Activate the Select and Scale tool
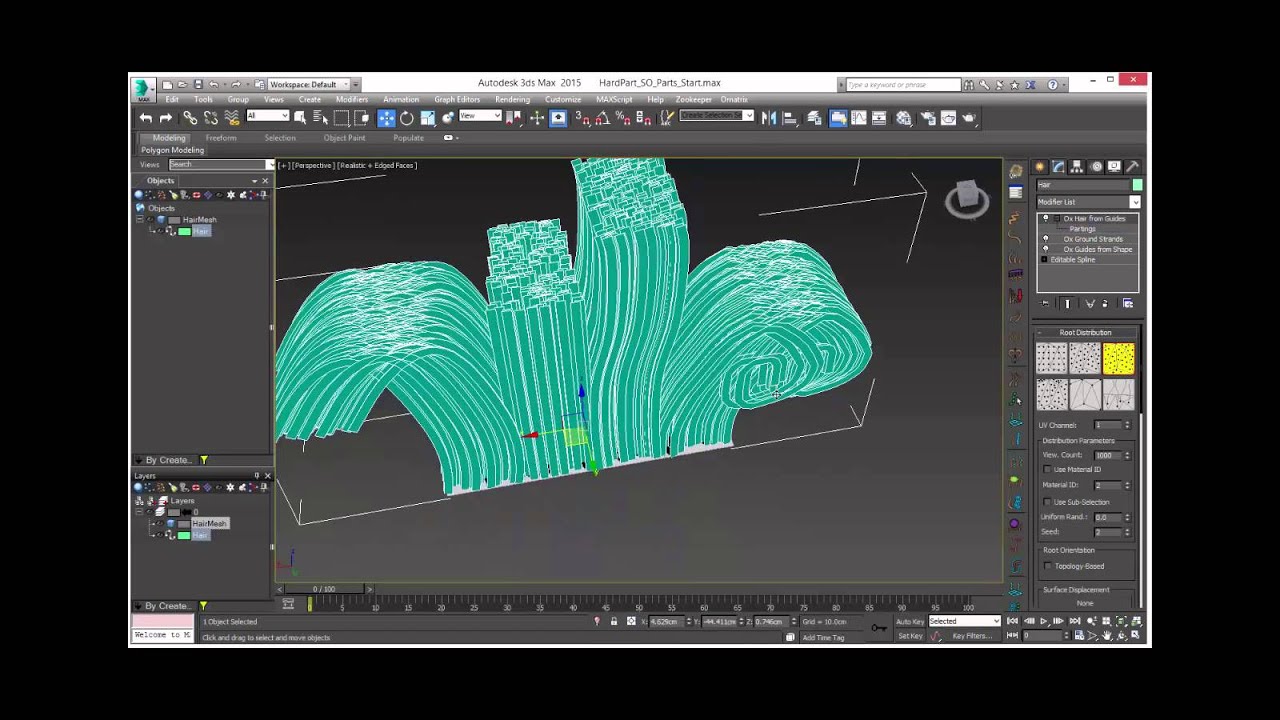The image size is (1280, 720). click(x=428, y=118)
